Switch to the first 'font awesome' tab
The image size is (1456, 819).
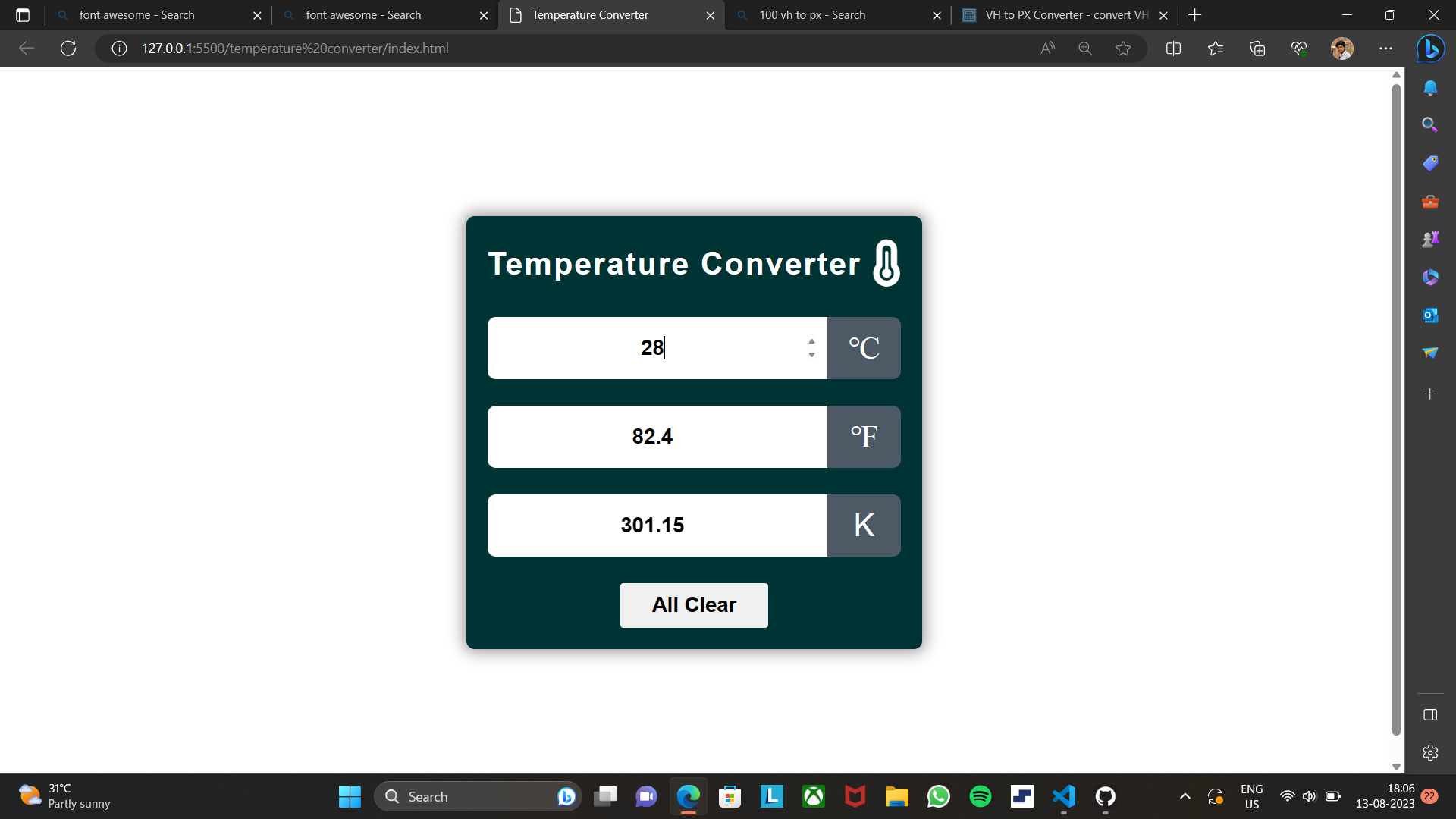144,14
